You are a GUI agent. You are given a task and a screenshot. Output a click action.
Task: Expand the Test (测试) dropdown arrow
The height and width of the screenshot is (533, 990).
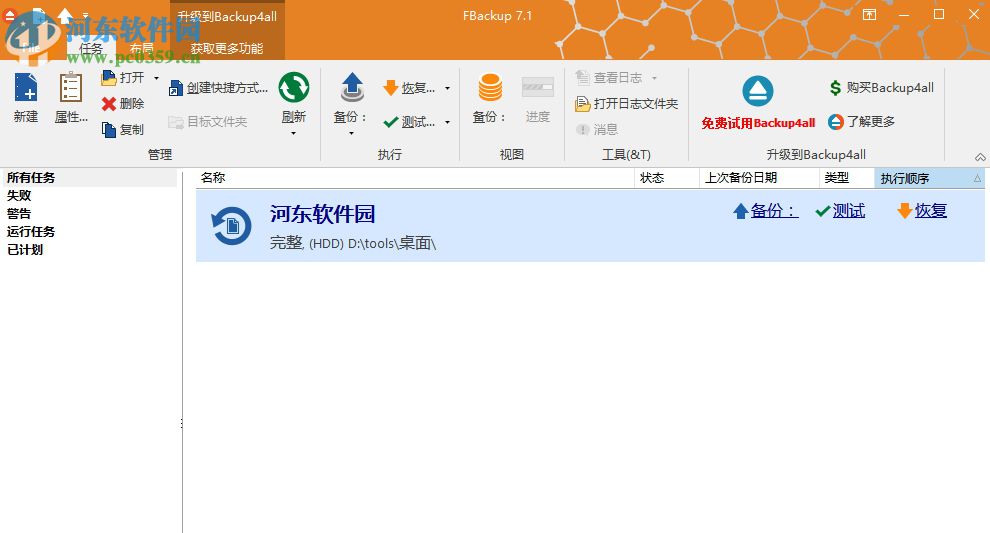[447, 122]
